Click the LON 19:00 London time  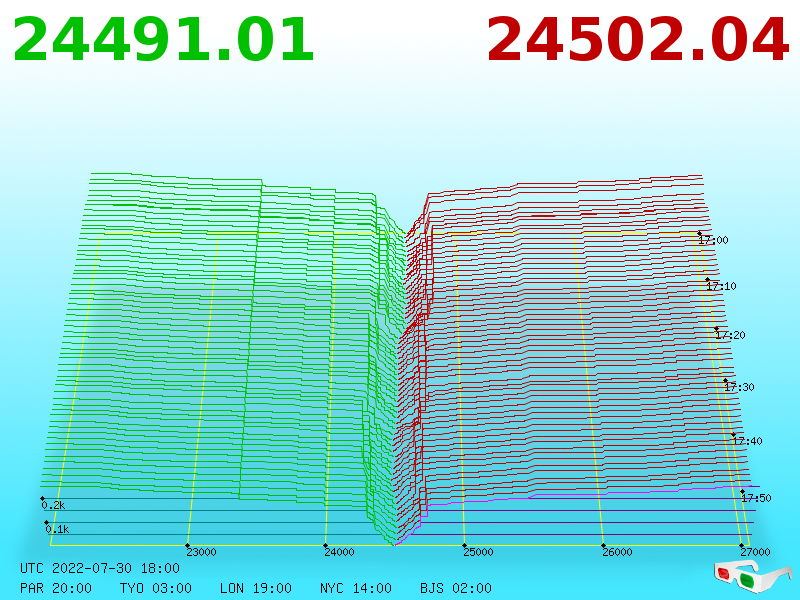(x=256, y=588)
